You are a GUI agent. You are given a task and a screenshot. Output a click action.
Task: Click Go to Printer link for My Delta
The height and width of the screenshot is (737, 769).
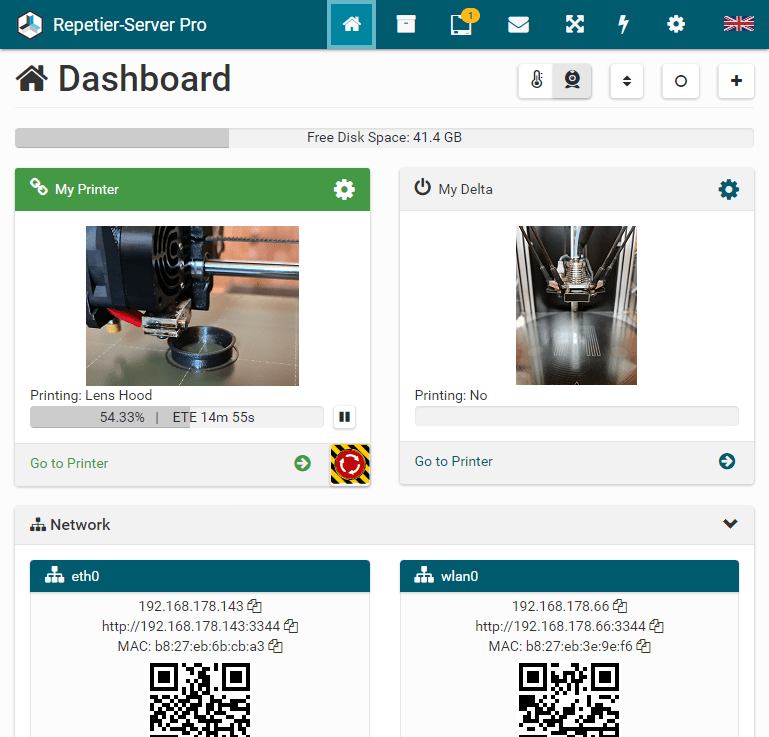454,461
